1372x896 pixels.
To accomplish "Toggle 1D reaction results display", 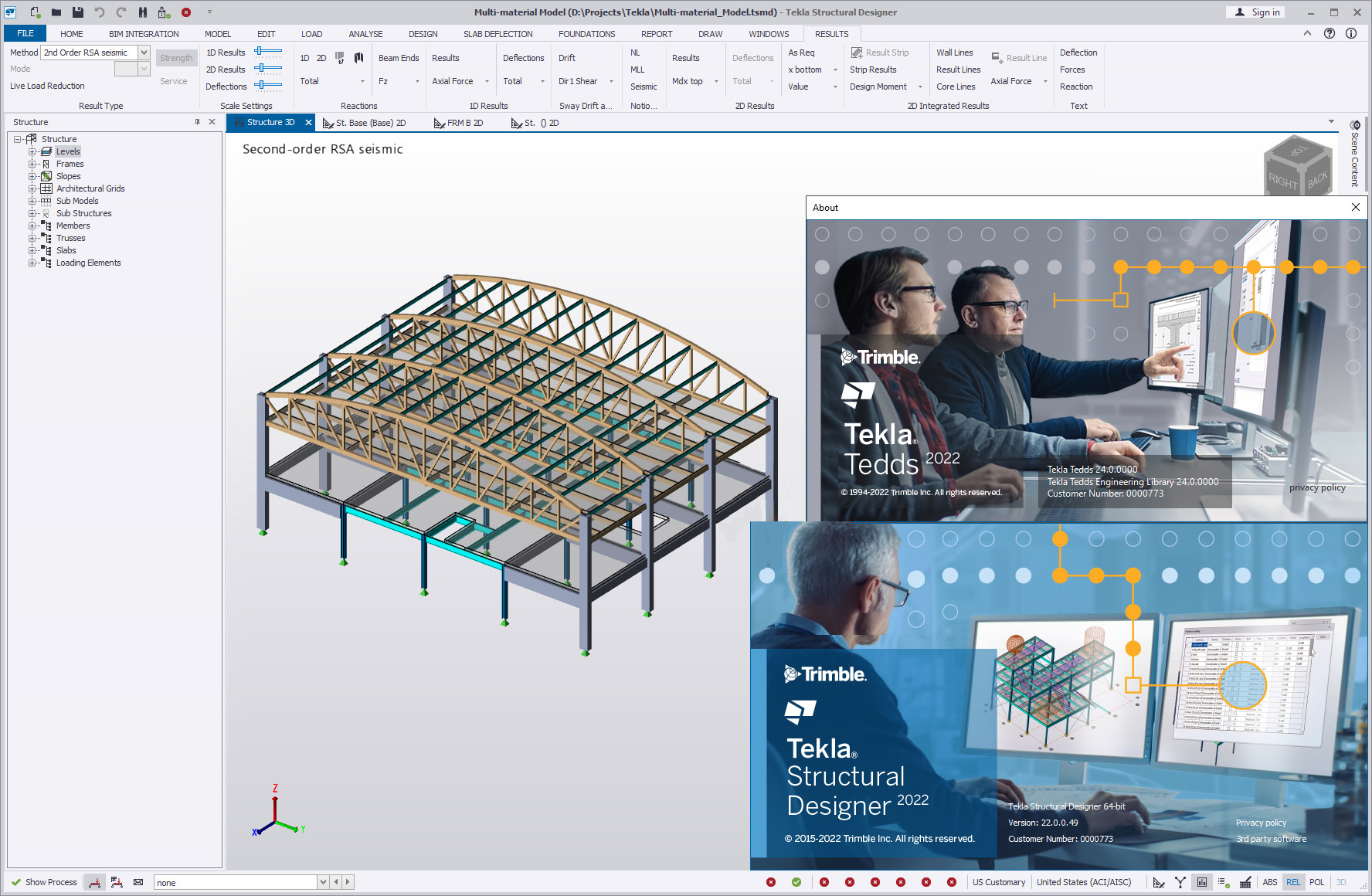I will tap(304, 57).
